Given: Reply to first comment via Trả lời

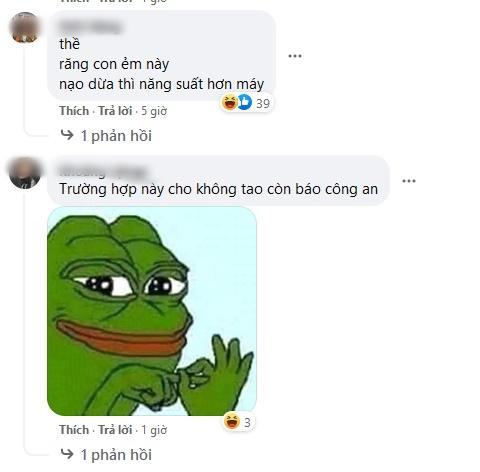Looking at the screenshot, I should [115, 111].
